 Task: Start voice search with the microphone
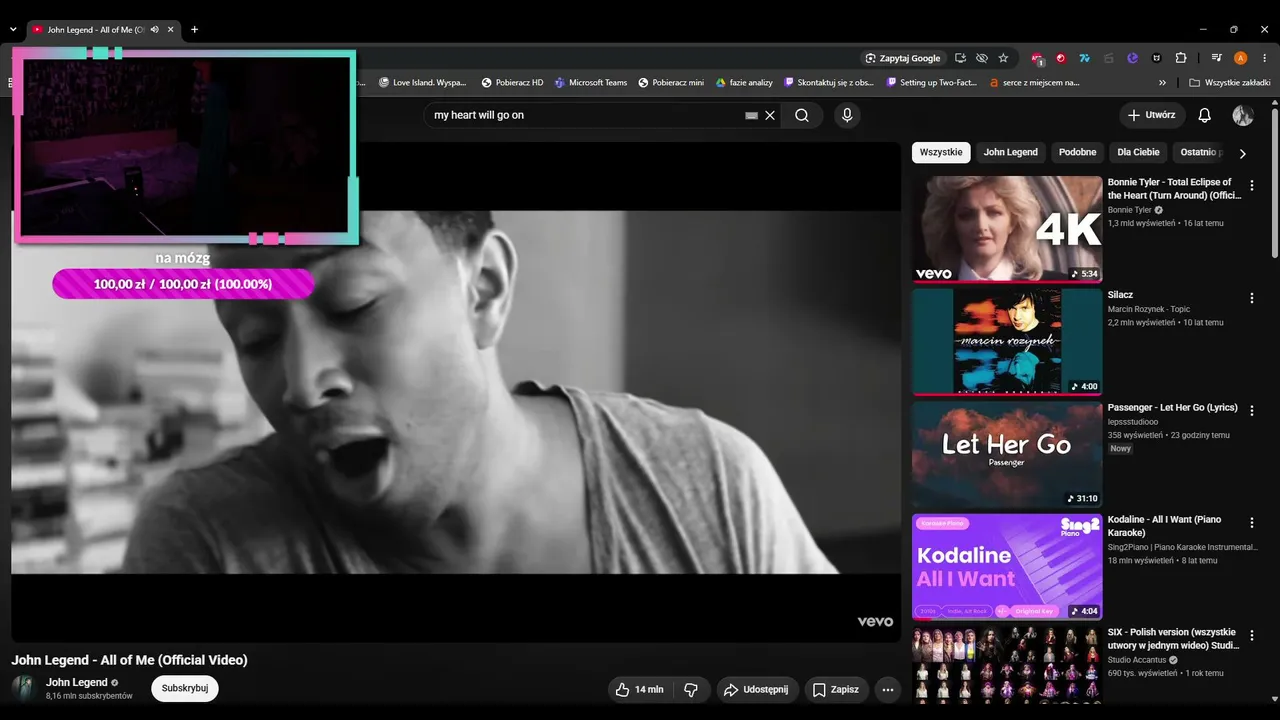847,115
